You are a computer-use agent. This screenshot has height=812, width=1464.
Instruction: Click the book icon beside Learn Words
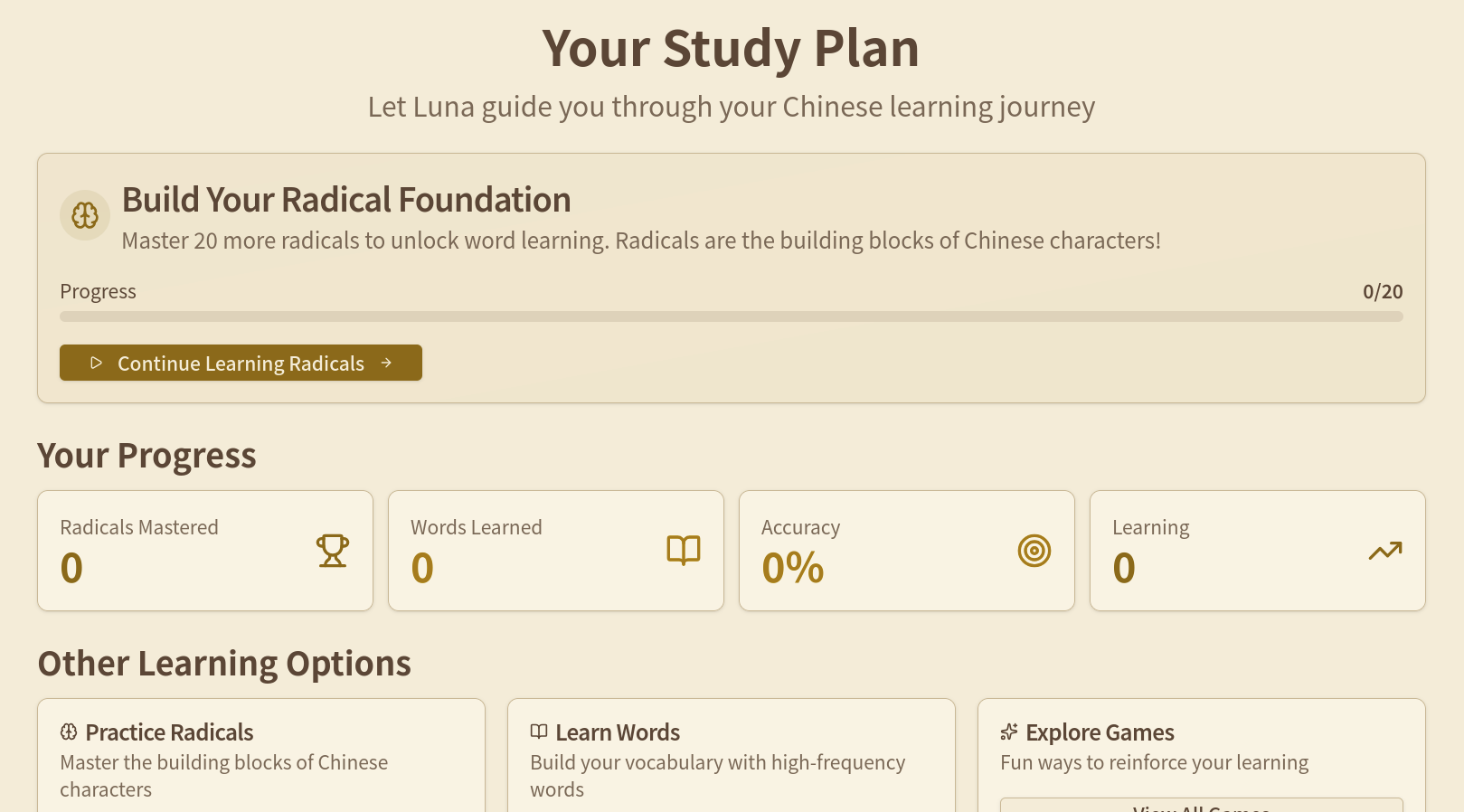tap(539, 732)
